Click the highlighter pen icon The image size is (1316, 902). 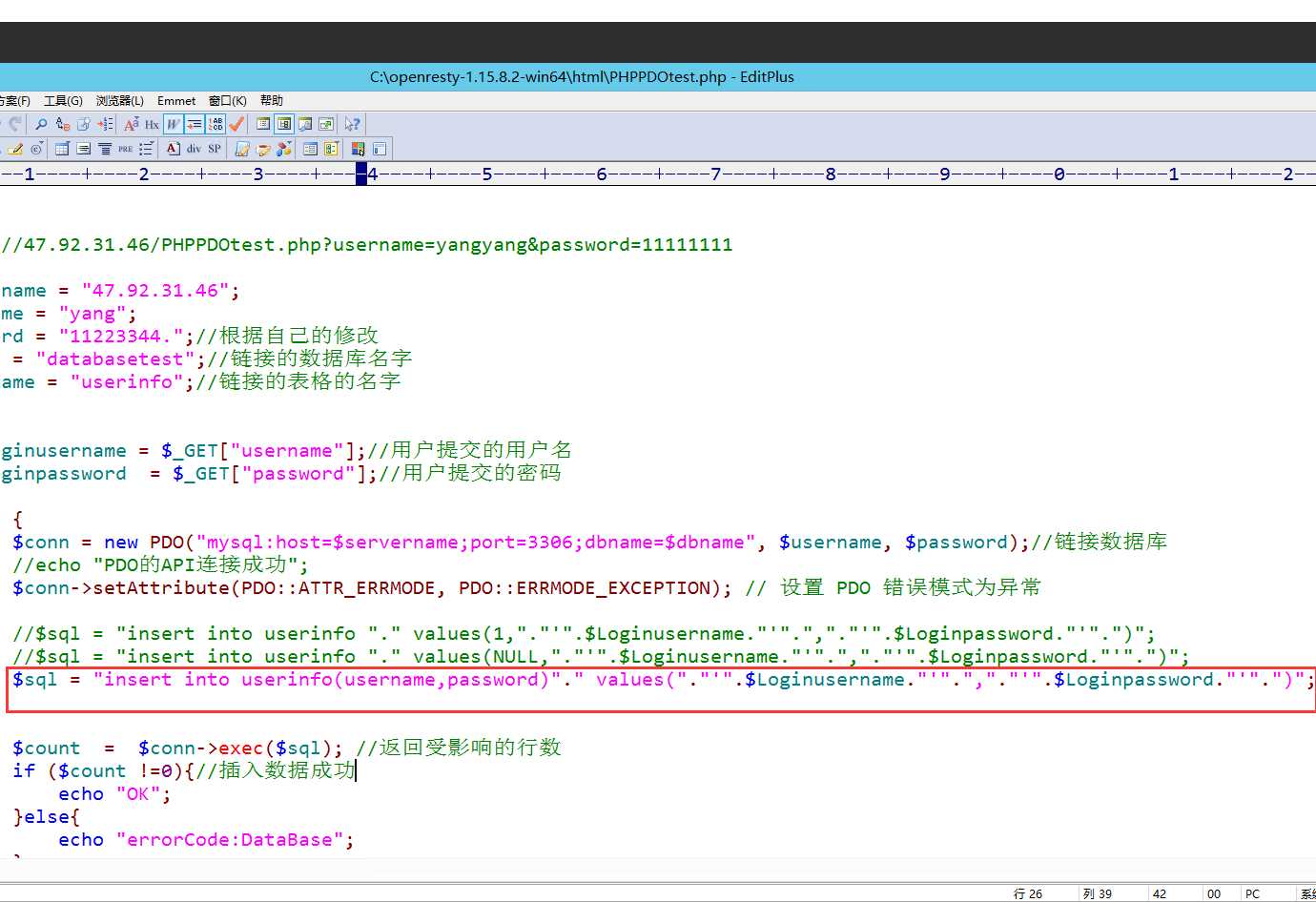(x=15, y=149)
